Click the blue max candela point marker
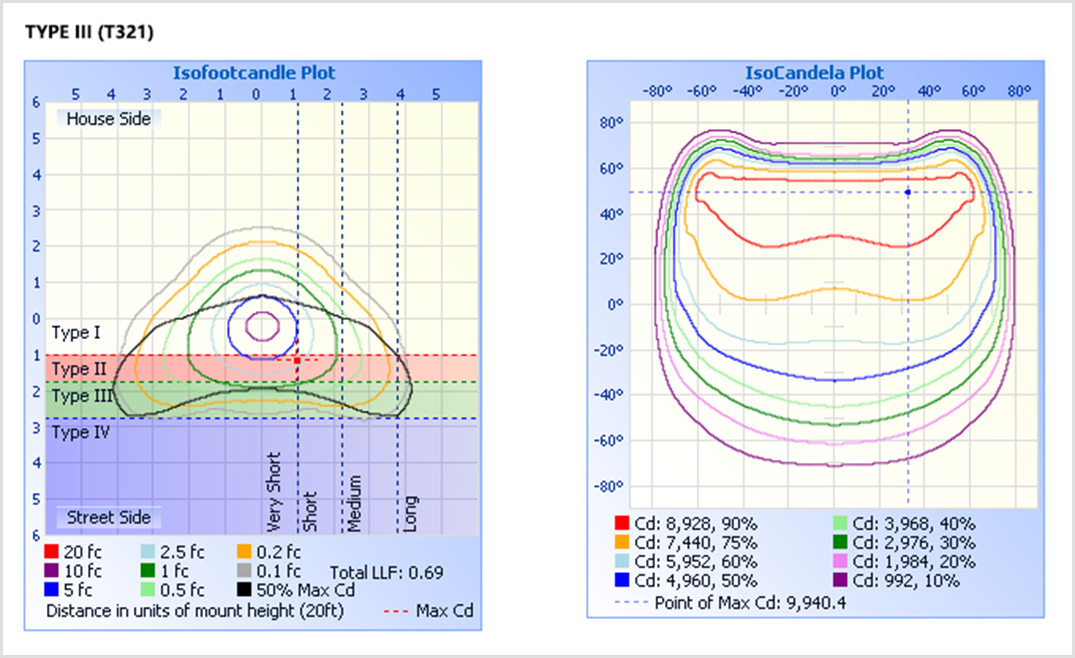 907,192
